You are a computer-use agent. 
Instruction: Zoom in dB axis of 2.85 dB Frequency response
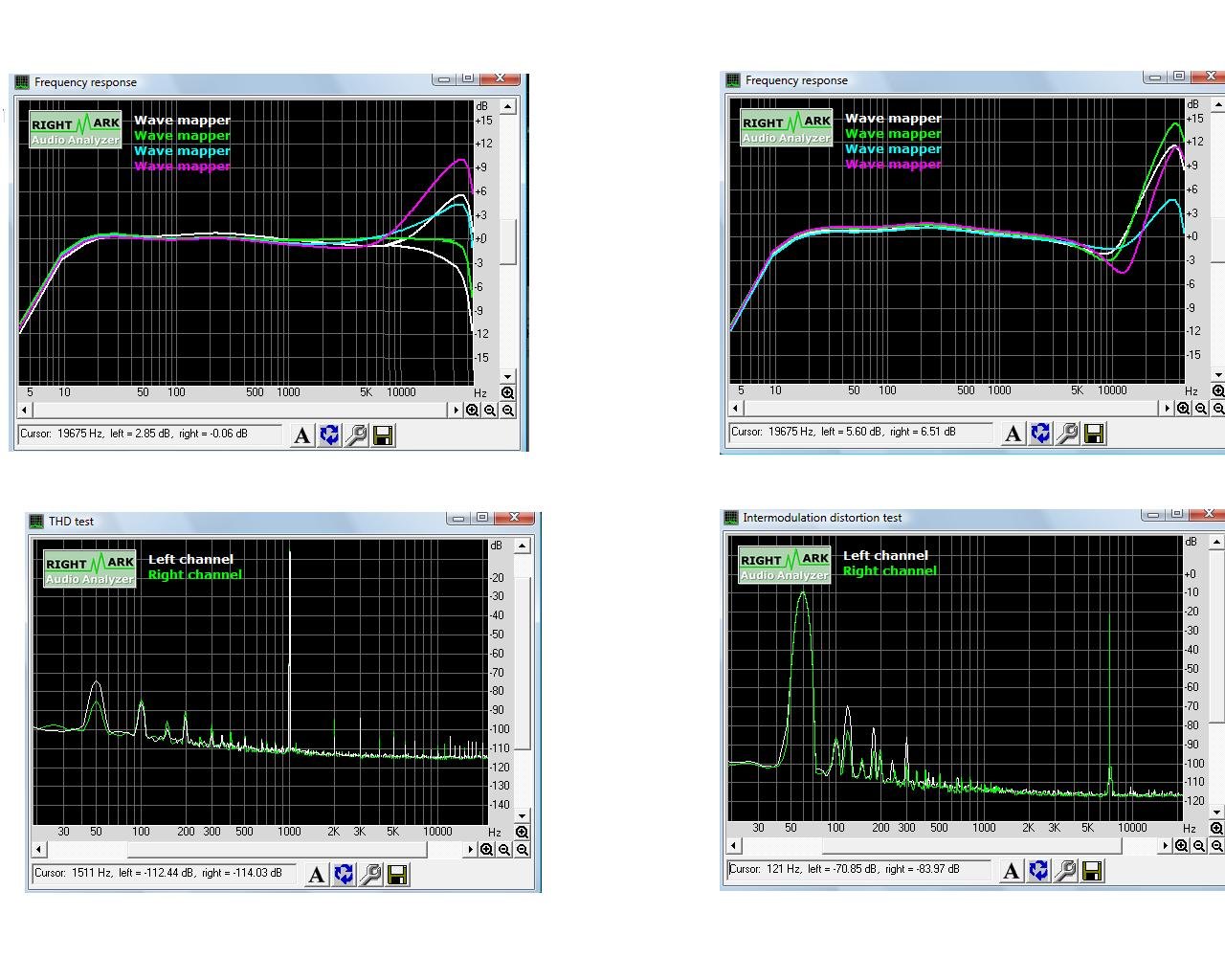click(x=508, y=392)
